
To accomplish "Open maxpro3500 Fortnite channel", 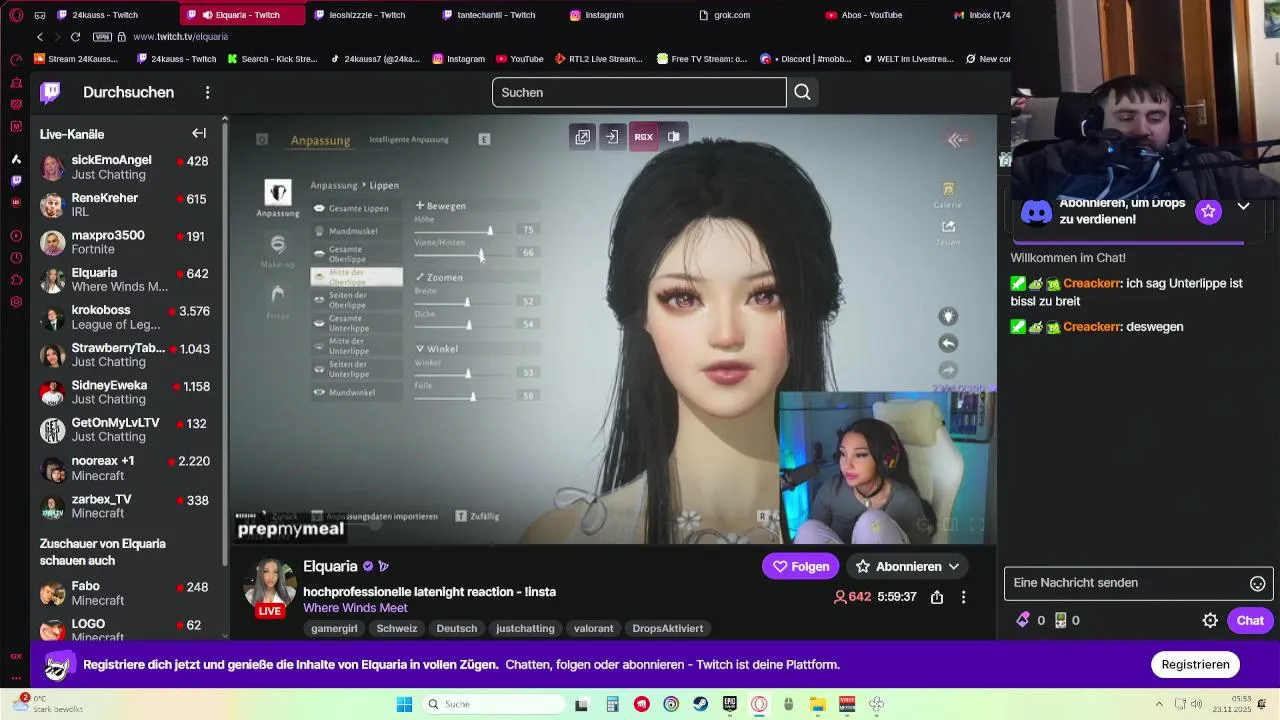I will (x=125, y=242).
